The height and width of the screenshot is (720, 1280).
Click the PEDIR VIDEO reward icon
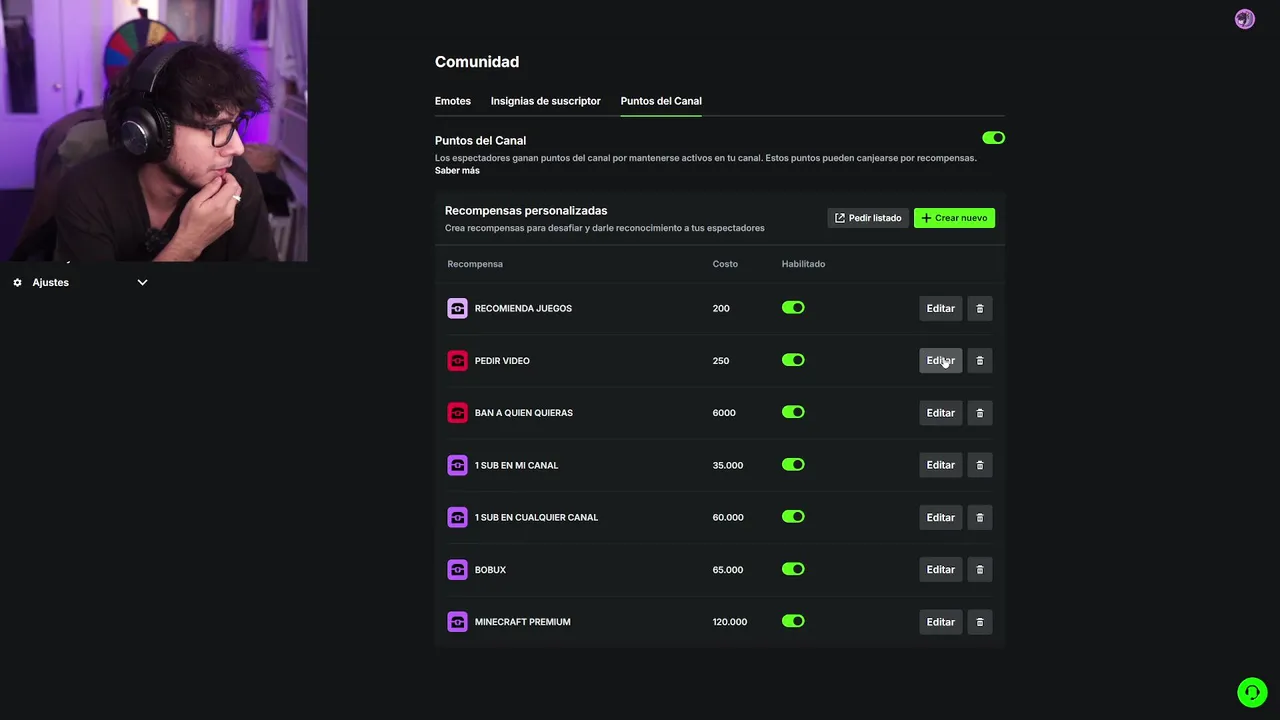[457, 360]
